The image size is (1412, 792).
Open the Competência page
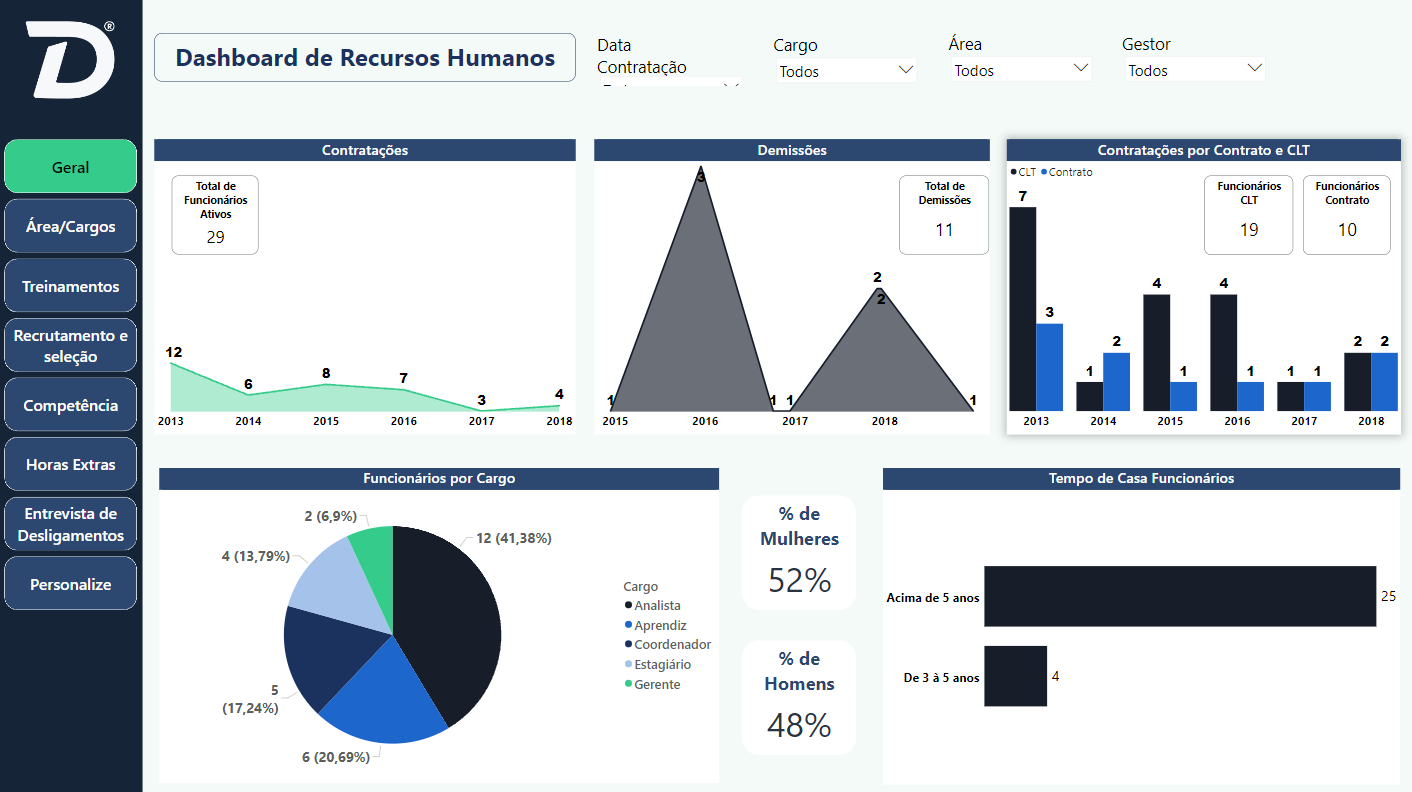click(71, 405)
